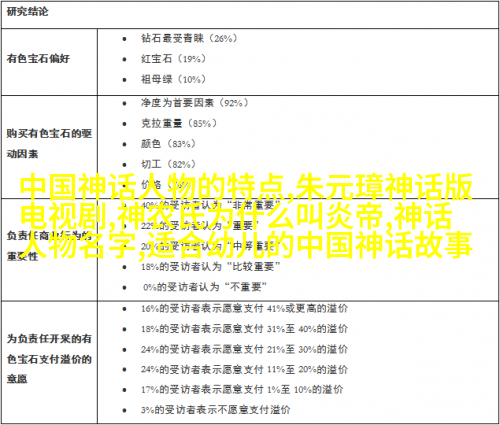Click 0%的受访者认为“不重要” entry

205,287
